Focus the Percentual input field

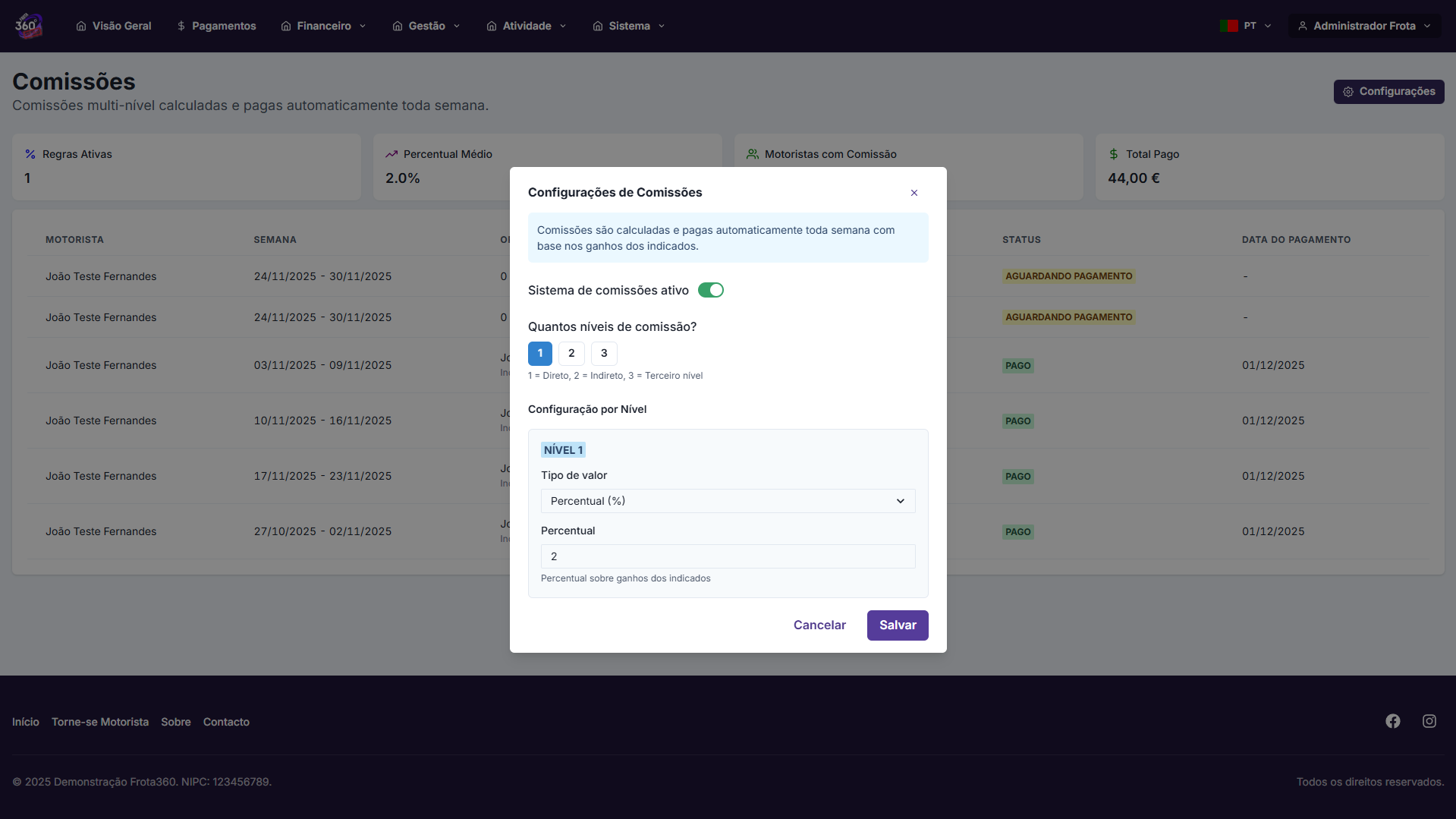(727, 556)
